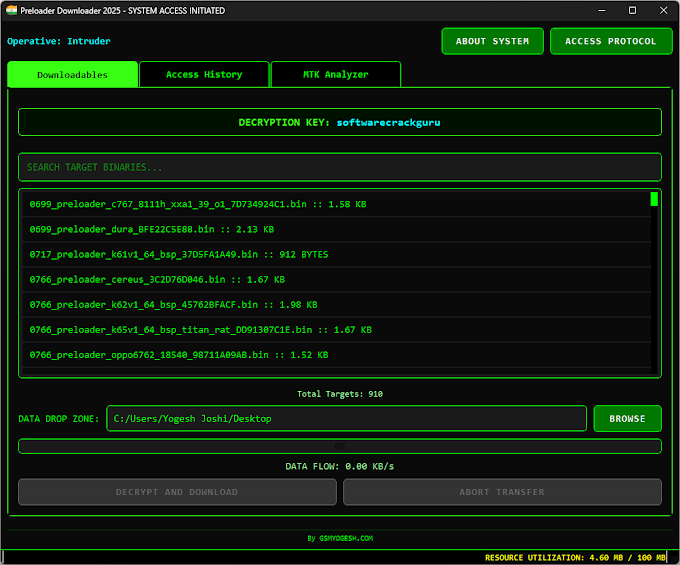680x565 pixels.
Task: Switch to the MTK Analyzer tab
Action: click(x=335, y=75)
